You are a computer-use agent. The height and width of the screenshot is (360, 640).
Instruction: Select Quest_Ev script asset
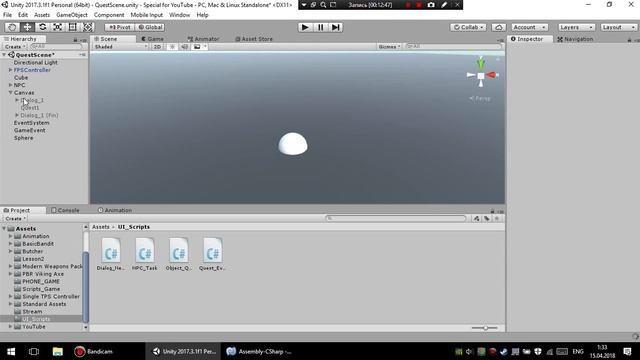click(212, 254)
